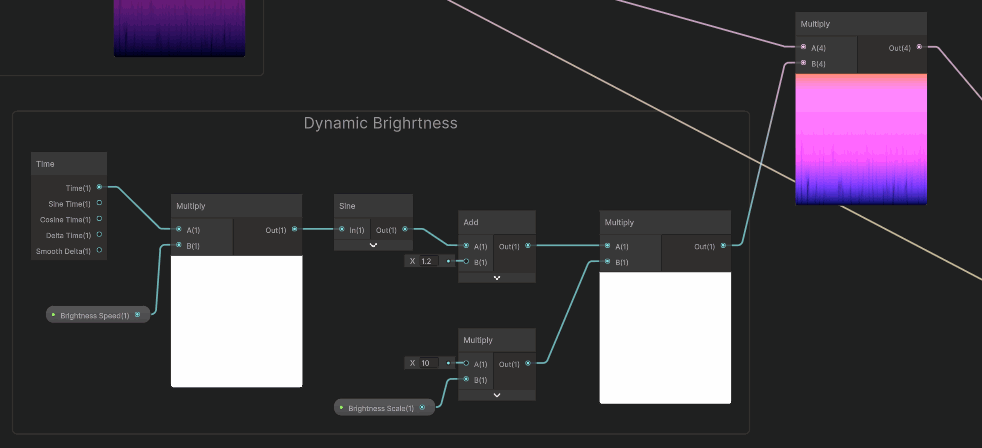Click the B(4) input port on Multiply node
Image resolution: width=982 pixels, height=448 pixels.
pyautogui.click(x=804, y=62)
